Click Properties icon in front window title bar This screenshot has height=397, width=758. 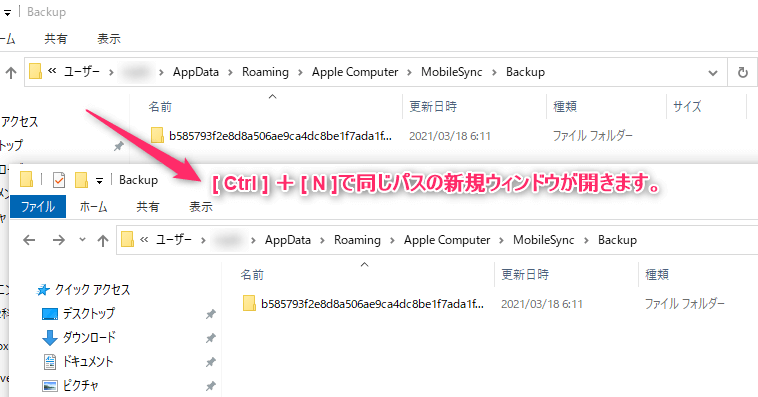click(x=59, y=180)
